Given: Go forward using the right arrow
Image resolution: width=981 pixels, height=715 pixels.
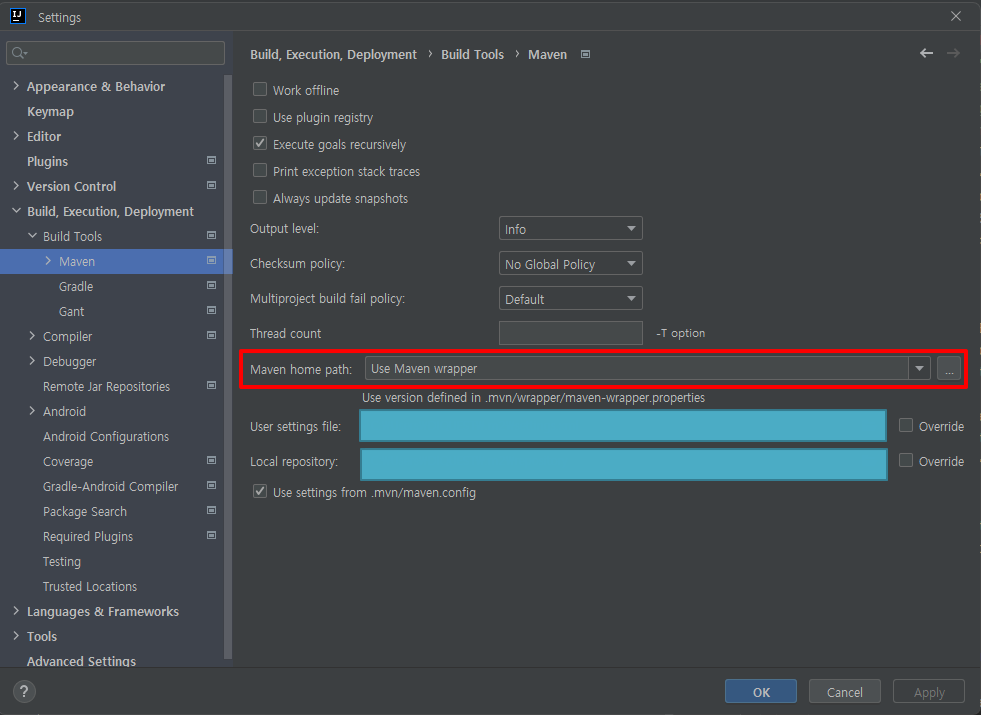Looking at the screenshot, I should coord(953,54).
